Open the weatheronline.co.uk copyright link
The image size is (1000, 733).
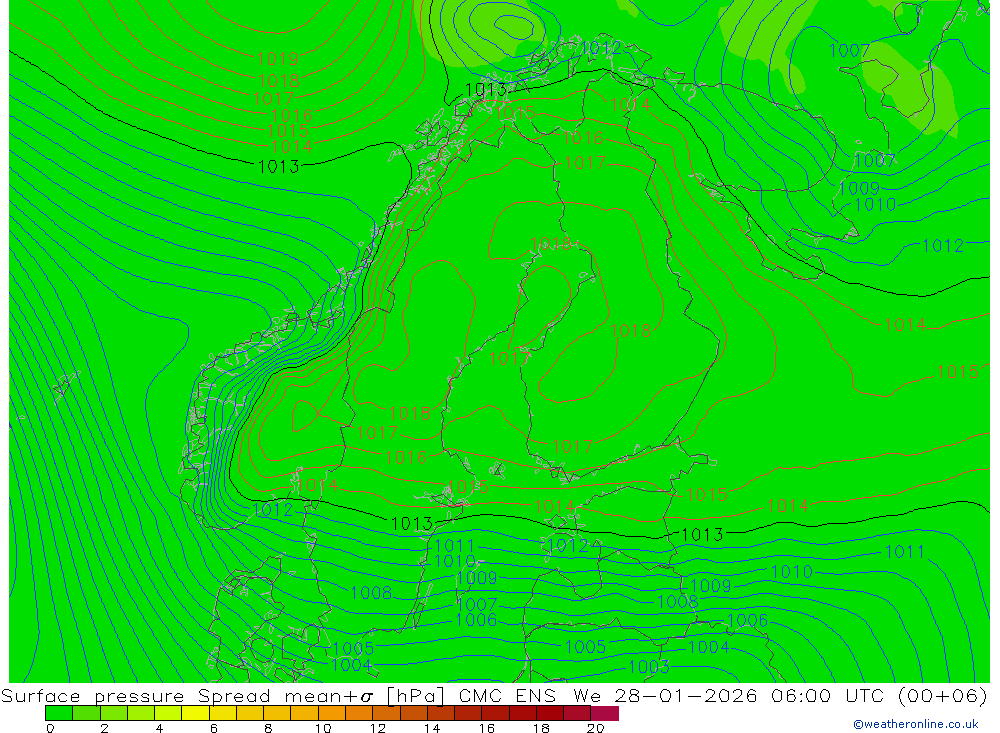point(915,724)
